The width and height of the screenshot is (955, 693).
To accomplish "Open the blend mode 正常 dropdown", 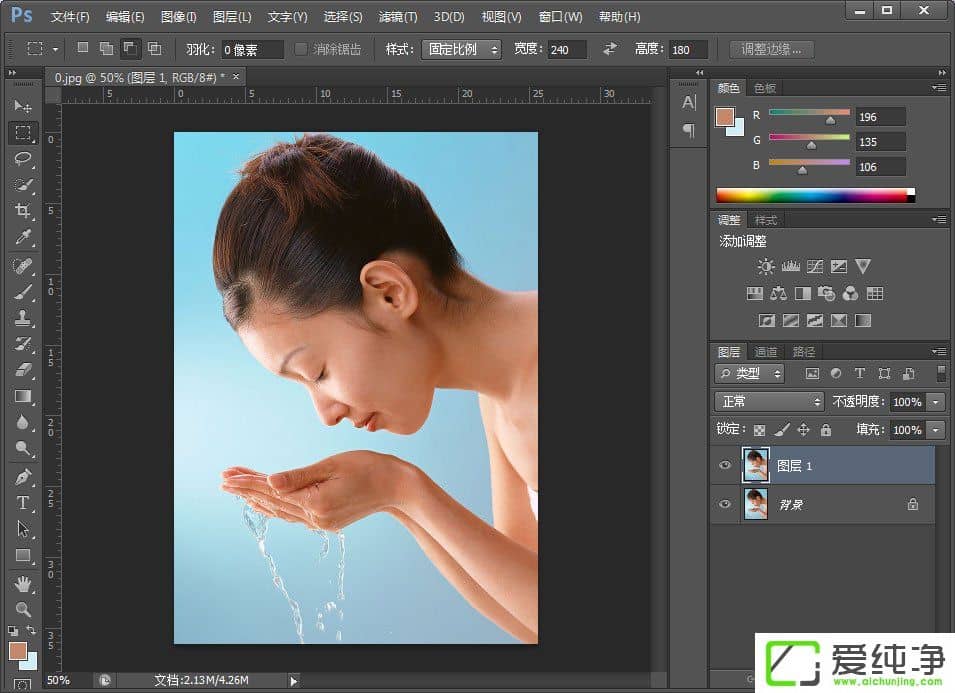I will (769, 401).
